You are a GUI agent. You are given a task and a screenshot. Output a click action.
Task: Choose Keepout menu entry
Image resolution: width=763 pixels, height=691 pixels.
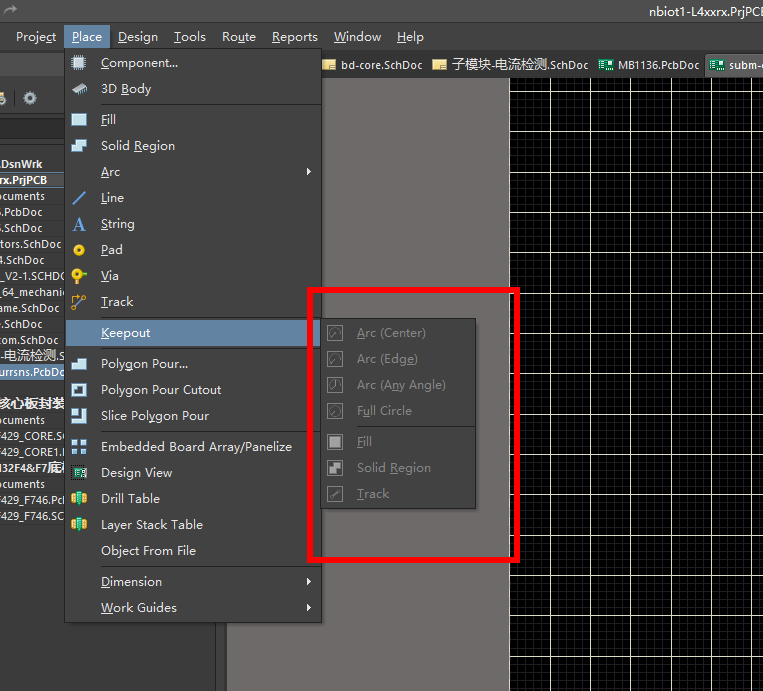pos(193,333)
